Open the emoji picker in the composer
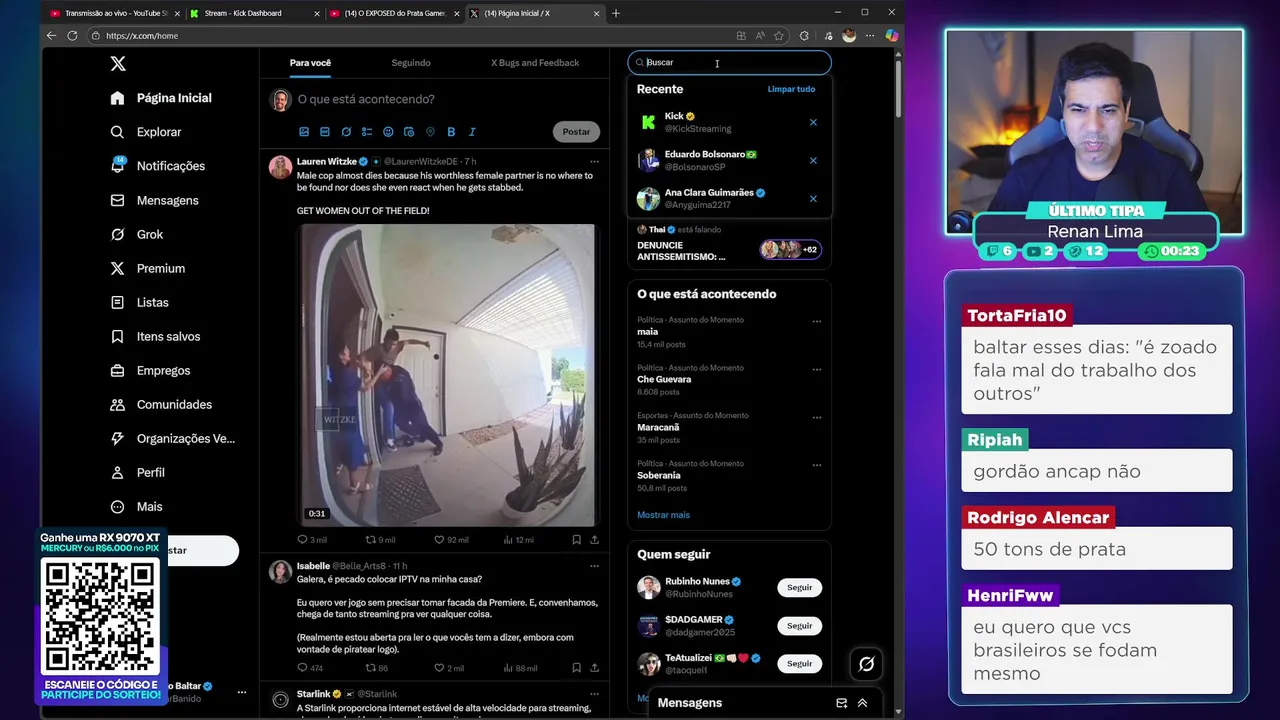 click(388, 132)
